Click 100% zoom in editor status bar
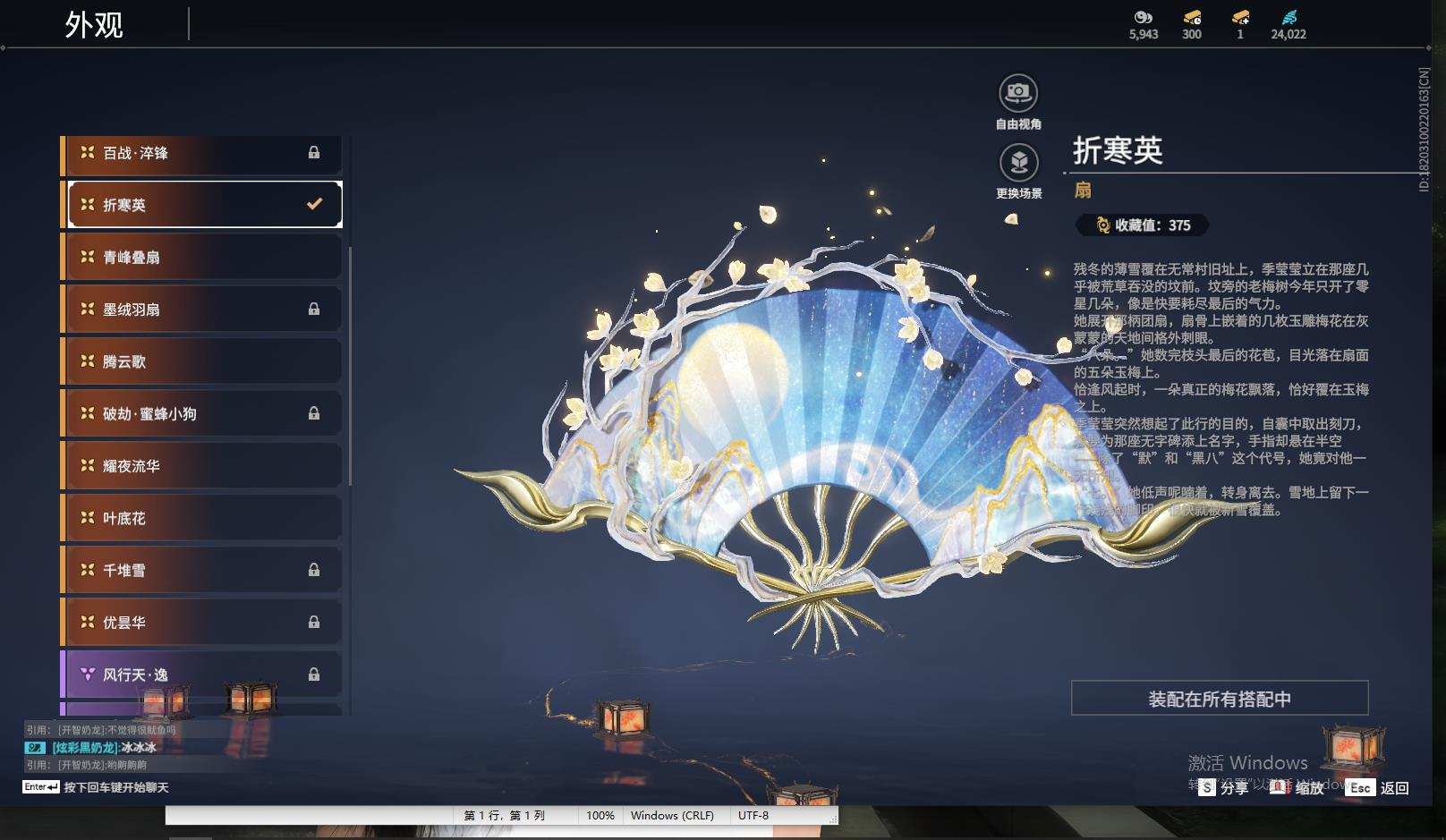1446x840 pixels. [600, 816]
